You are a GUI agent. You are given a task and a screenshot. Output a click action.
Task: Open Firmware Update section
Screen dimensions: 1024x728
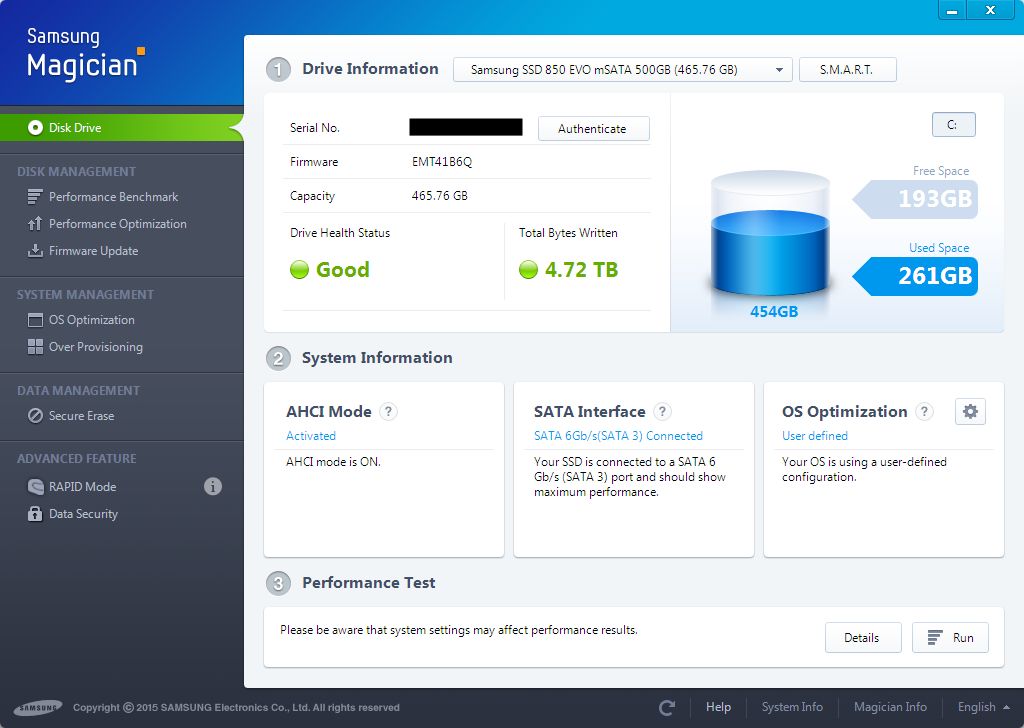click(x=93, y=251)
